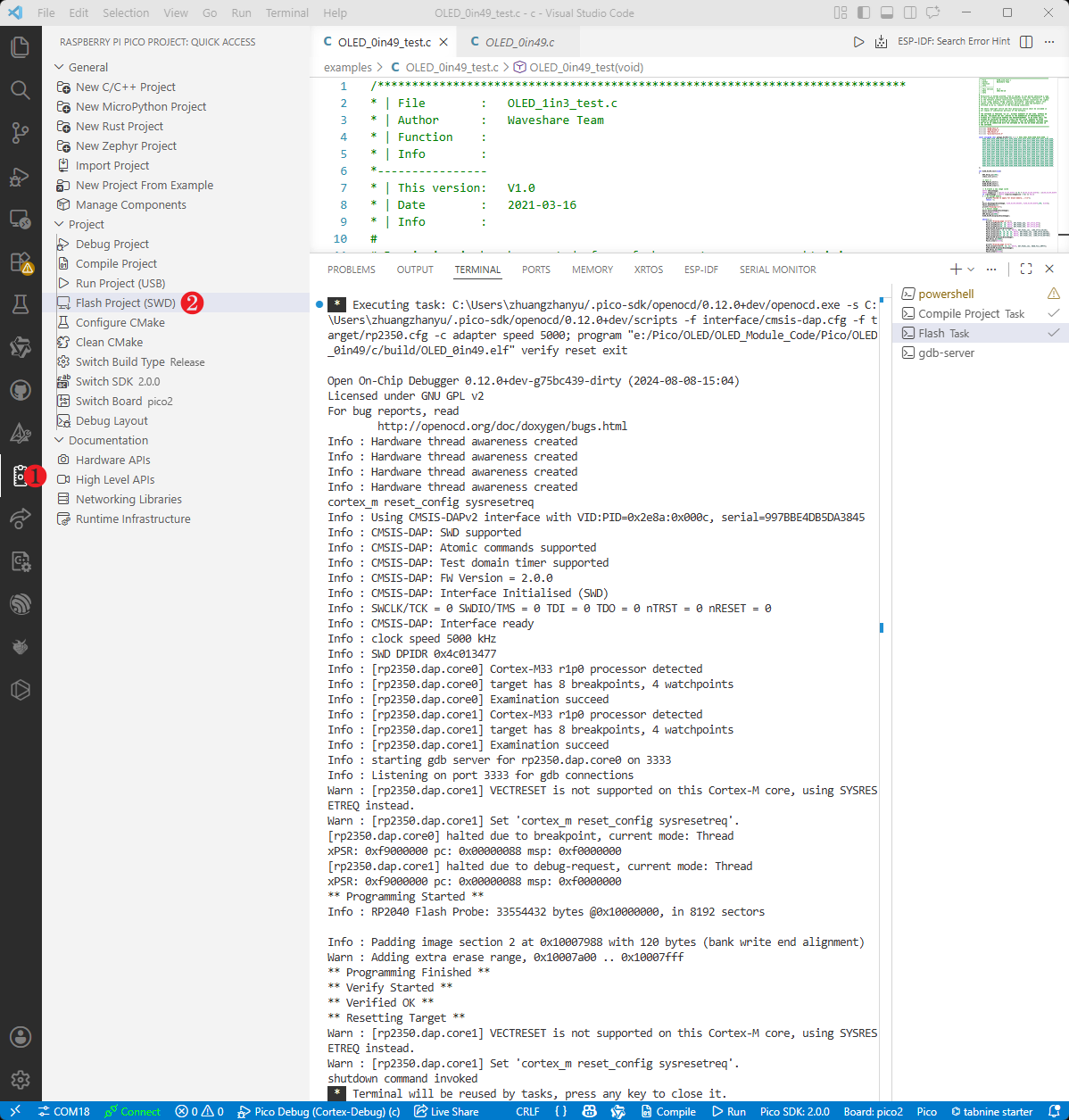Click CRLF line ending indicator
The height and width of the screenshot is (1120, 1069).
[527, 1111]
